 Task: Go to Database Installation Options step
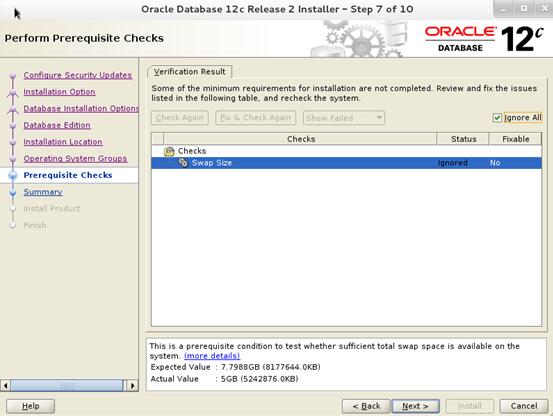coord(81,109)
